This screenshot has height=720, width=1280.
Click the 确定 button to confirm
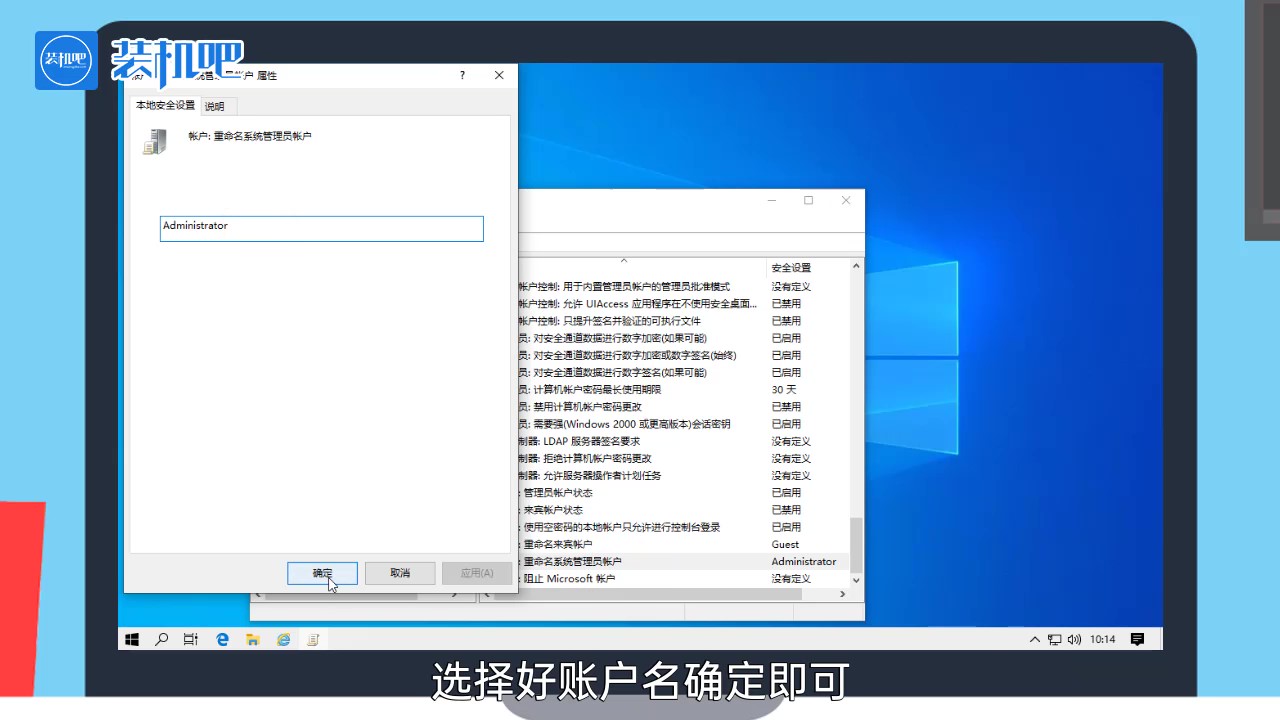click(x=322, y=572)
